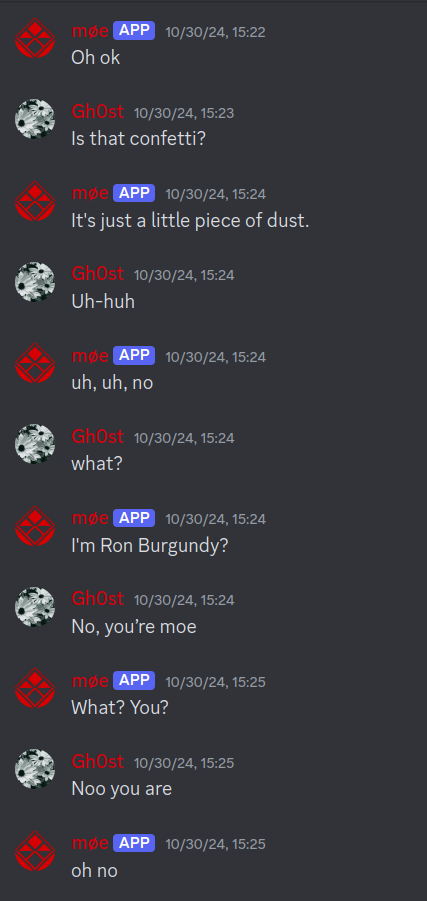The height and width of the screenshot is (901, 427).
Task: Click møe's avatar next to the dust message
Action: tap(34, 201)
